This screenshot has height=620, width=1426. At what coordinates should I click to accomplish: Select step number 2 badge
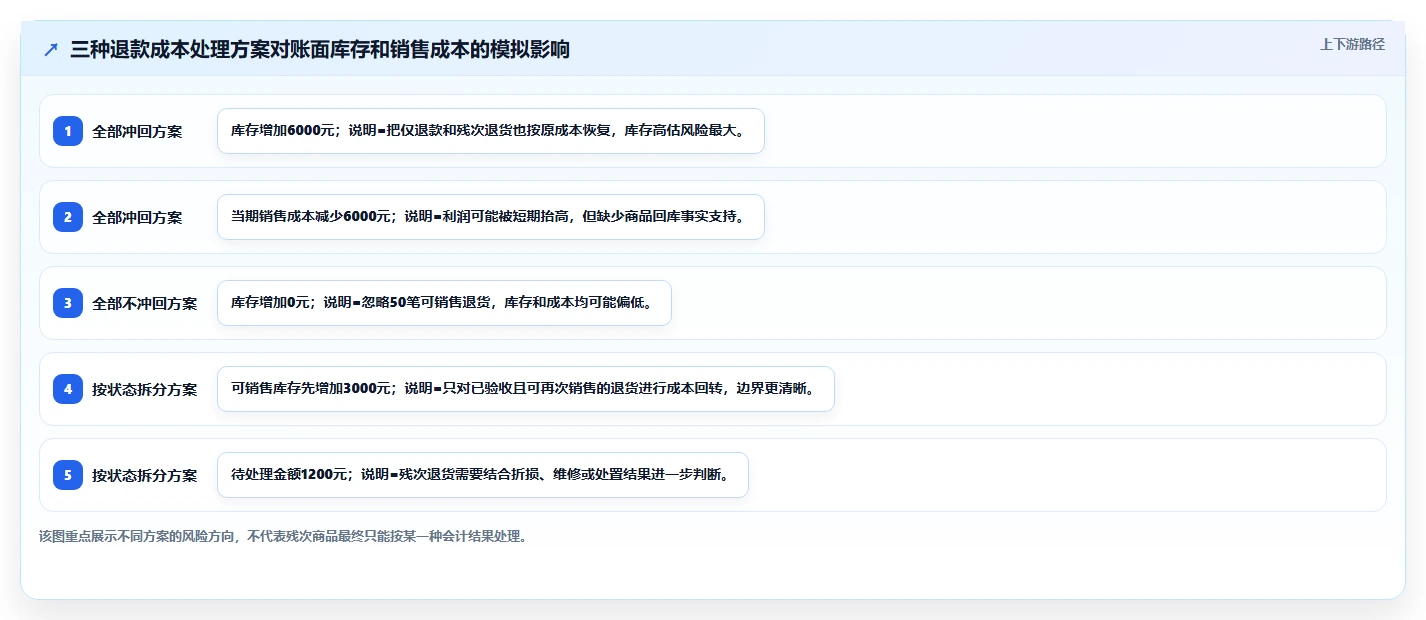click(x=68, y=217)
